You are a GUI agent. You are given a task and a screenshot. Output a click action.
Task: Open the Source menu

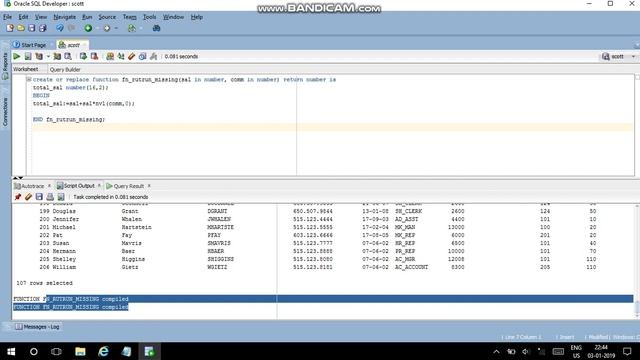click(107, 17)
